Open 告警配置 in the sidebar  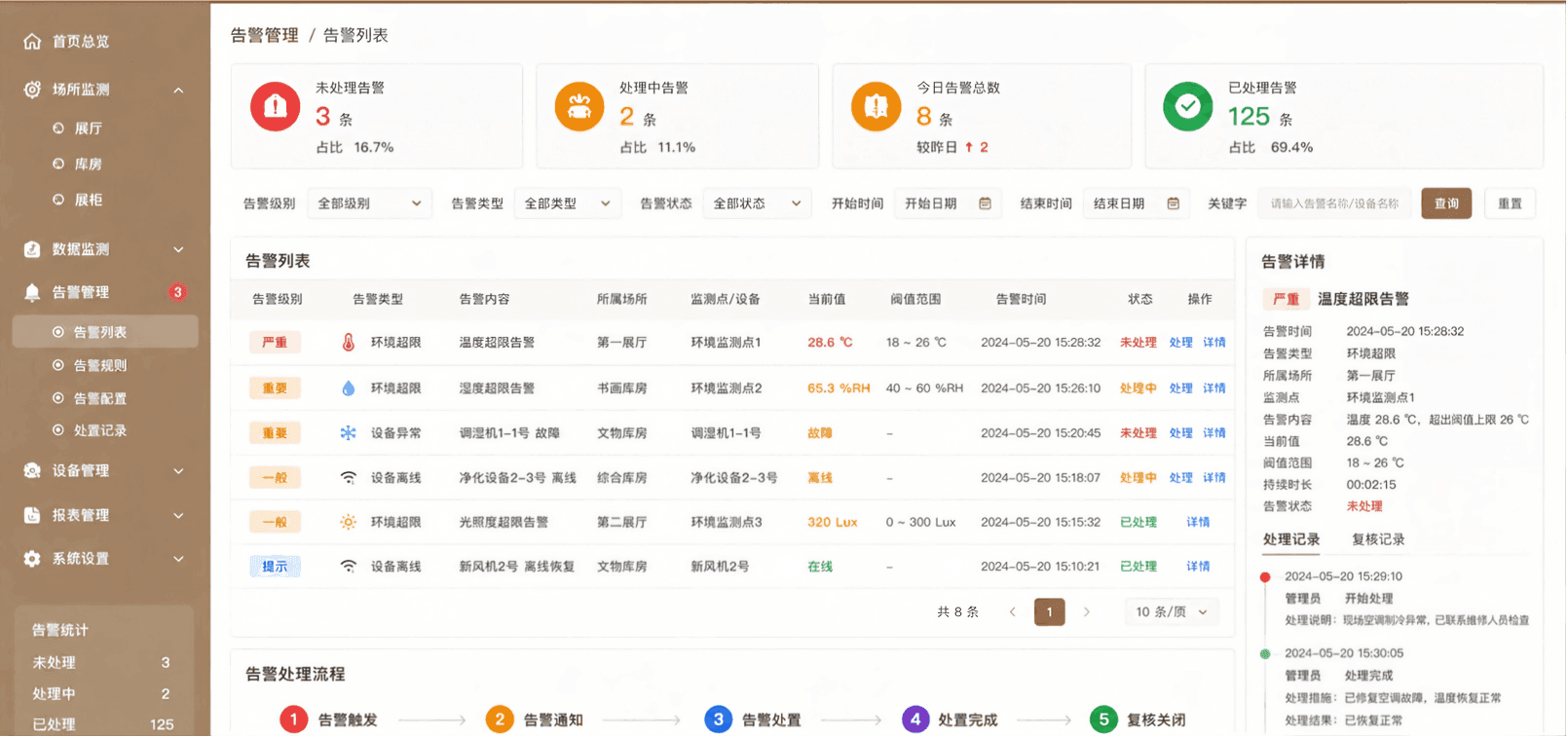tap(100, 398)
